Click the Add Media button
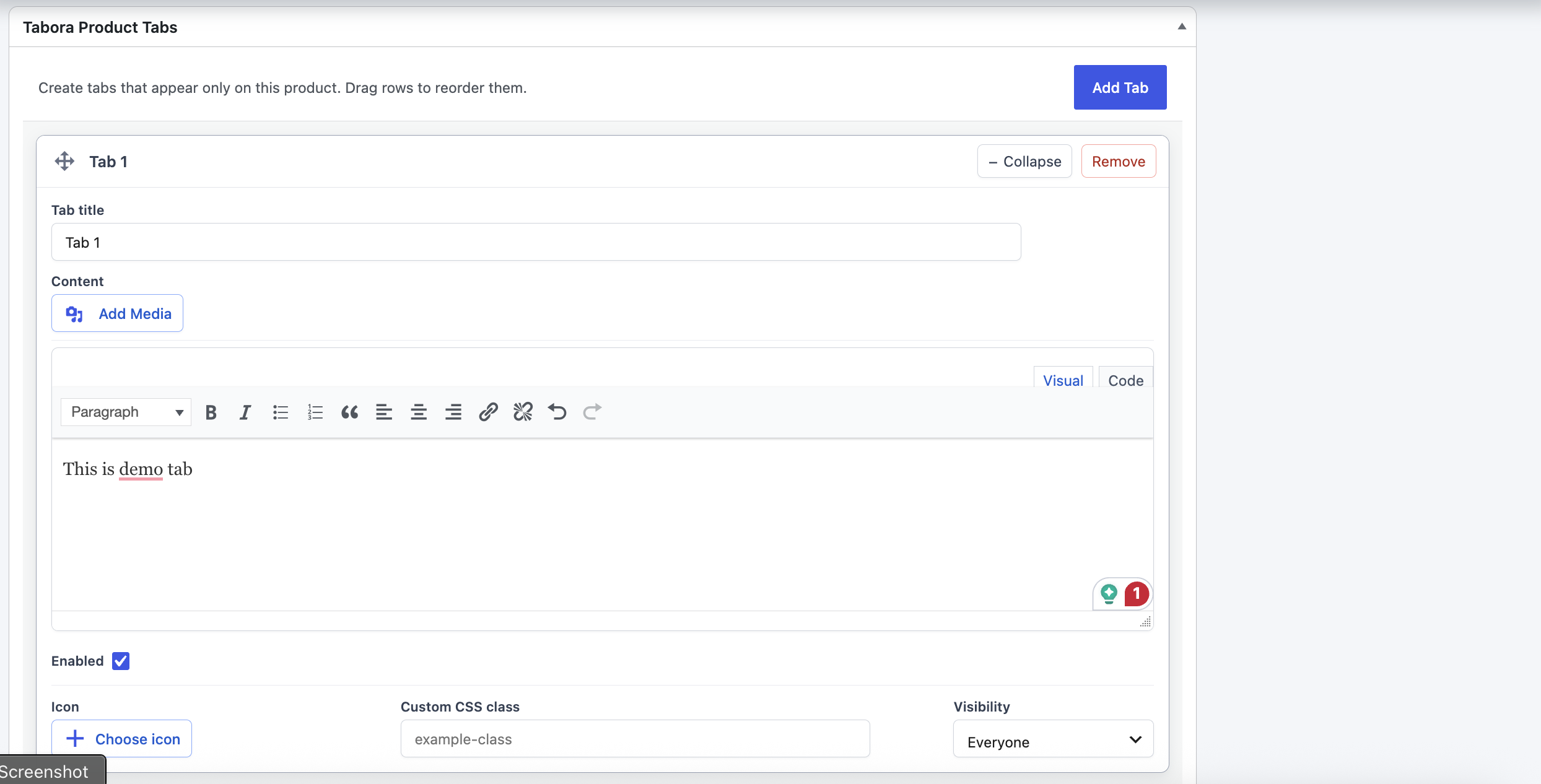Image resolution: width=1541 pixels, height=784 pixels. pyautogui.click(x=117, y=313)
